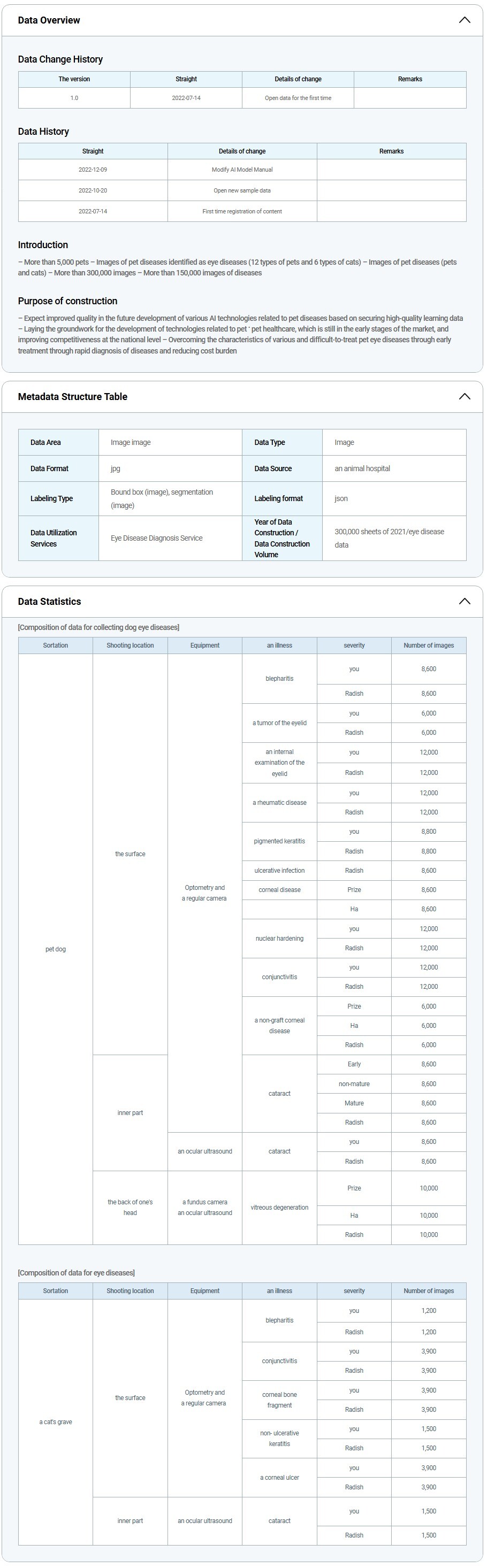Collapse the Data Statistics section chevron
The height and width of the screenshot is (1568, 487).
pyautogui.click(x=464, y=602)
